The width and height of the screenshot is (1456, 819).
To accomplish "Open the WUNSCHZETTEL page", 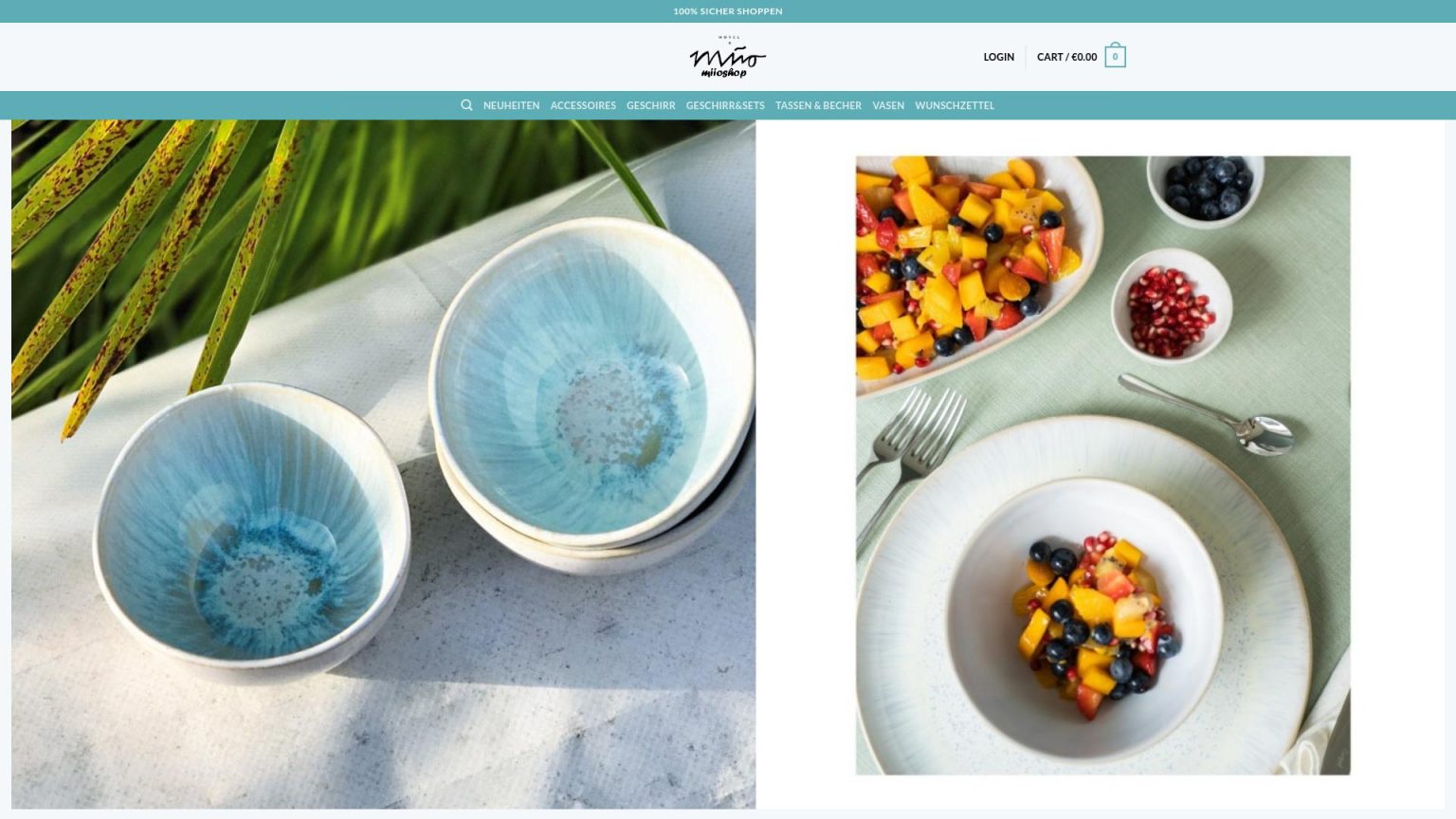I will coord(955,105).
